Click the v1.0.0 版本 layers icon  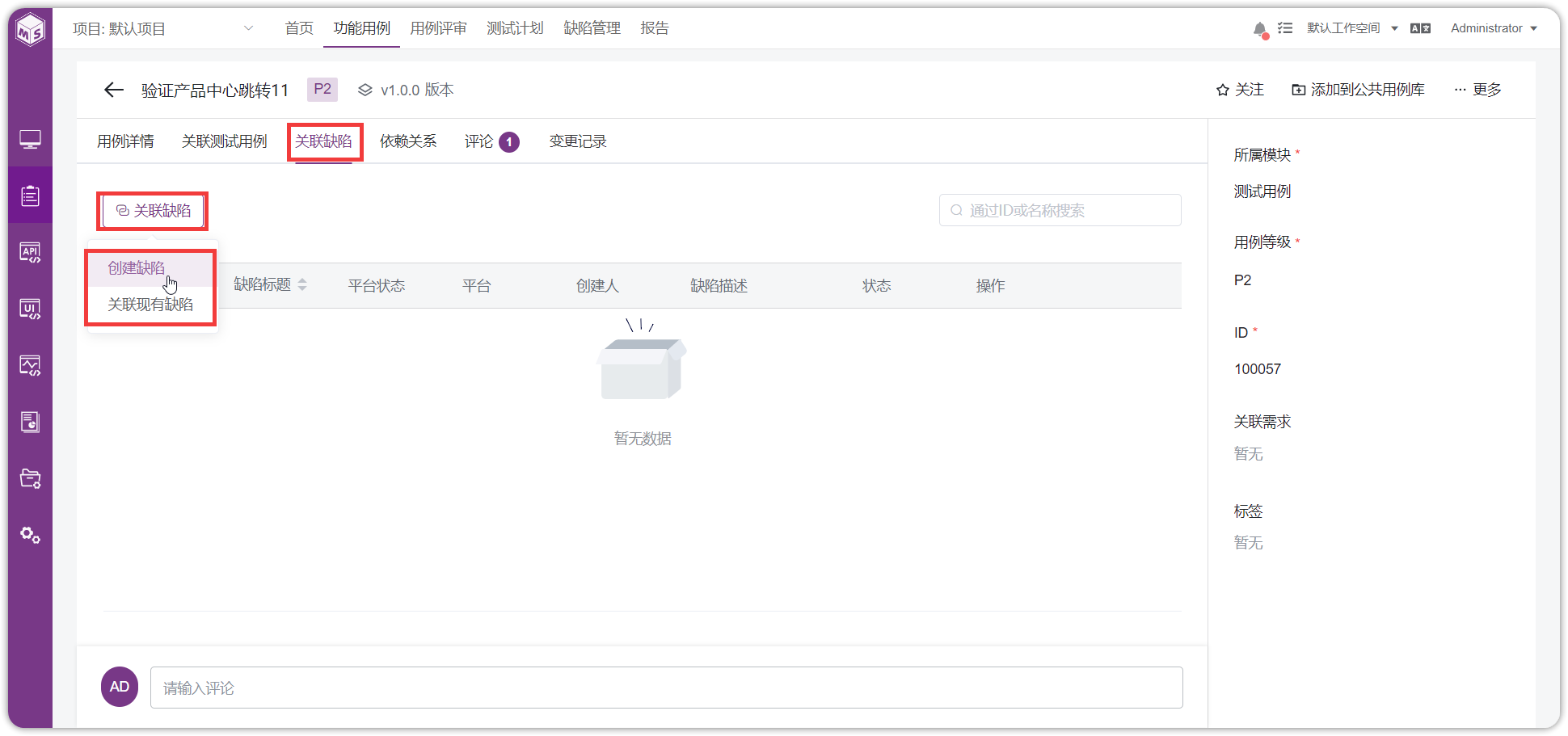pos(365,90)
